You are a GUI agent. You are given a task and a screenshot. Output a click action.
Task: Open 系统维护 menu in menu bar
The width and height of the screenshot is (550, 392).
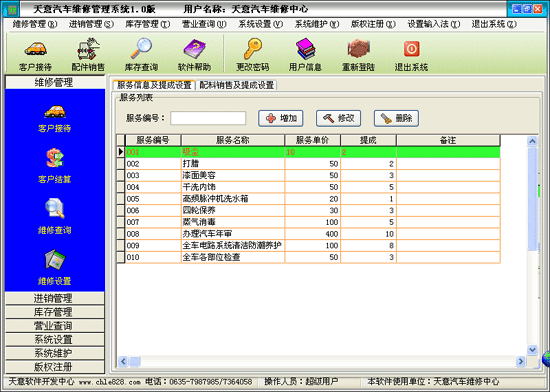(x=317, y=24)
